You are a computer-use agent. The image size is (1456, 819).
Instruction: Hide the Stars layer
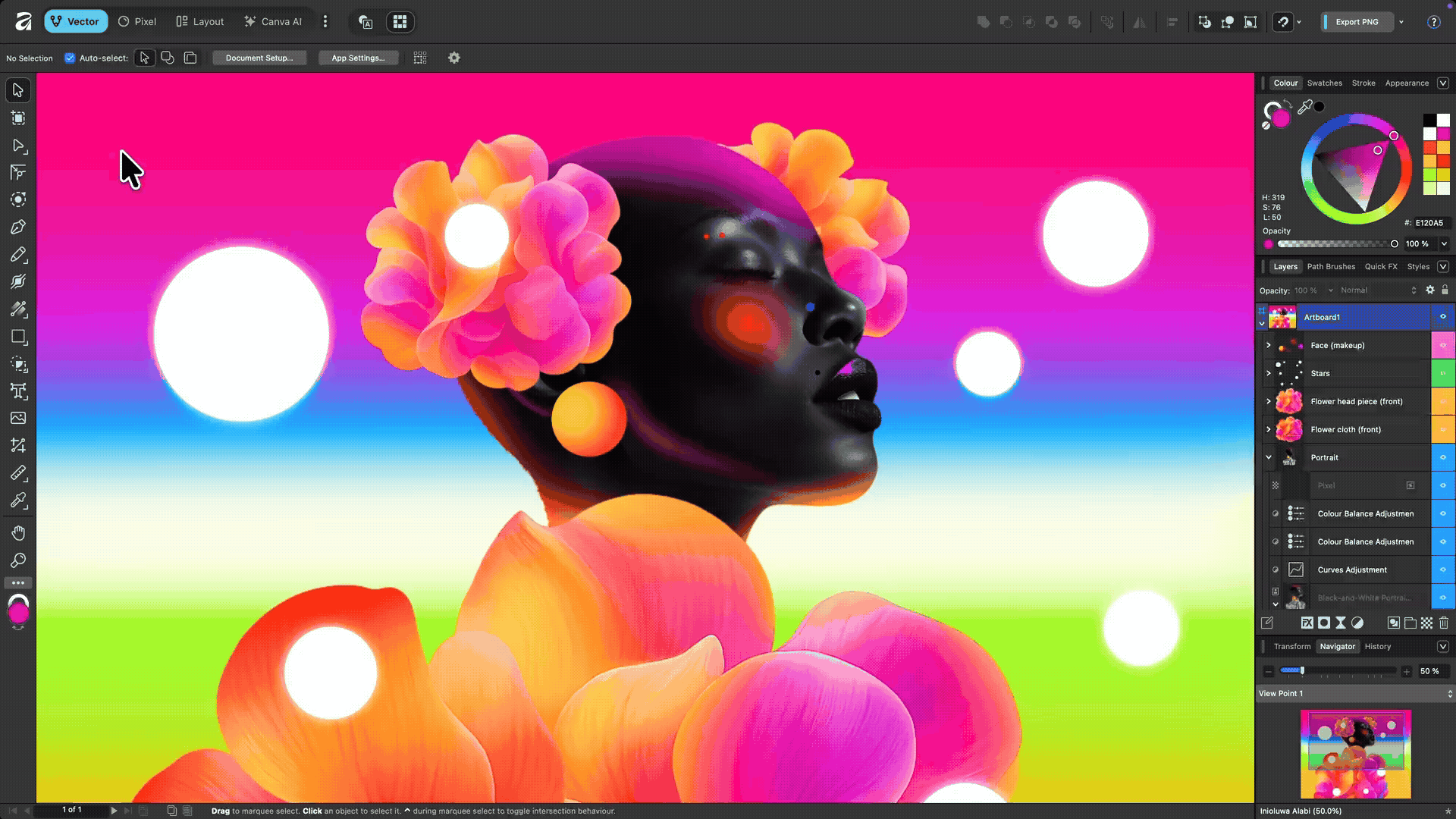1443,373
